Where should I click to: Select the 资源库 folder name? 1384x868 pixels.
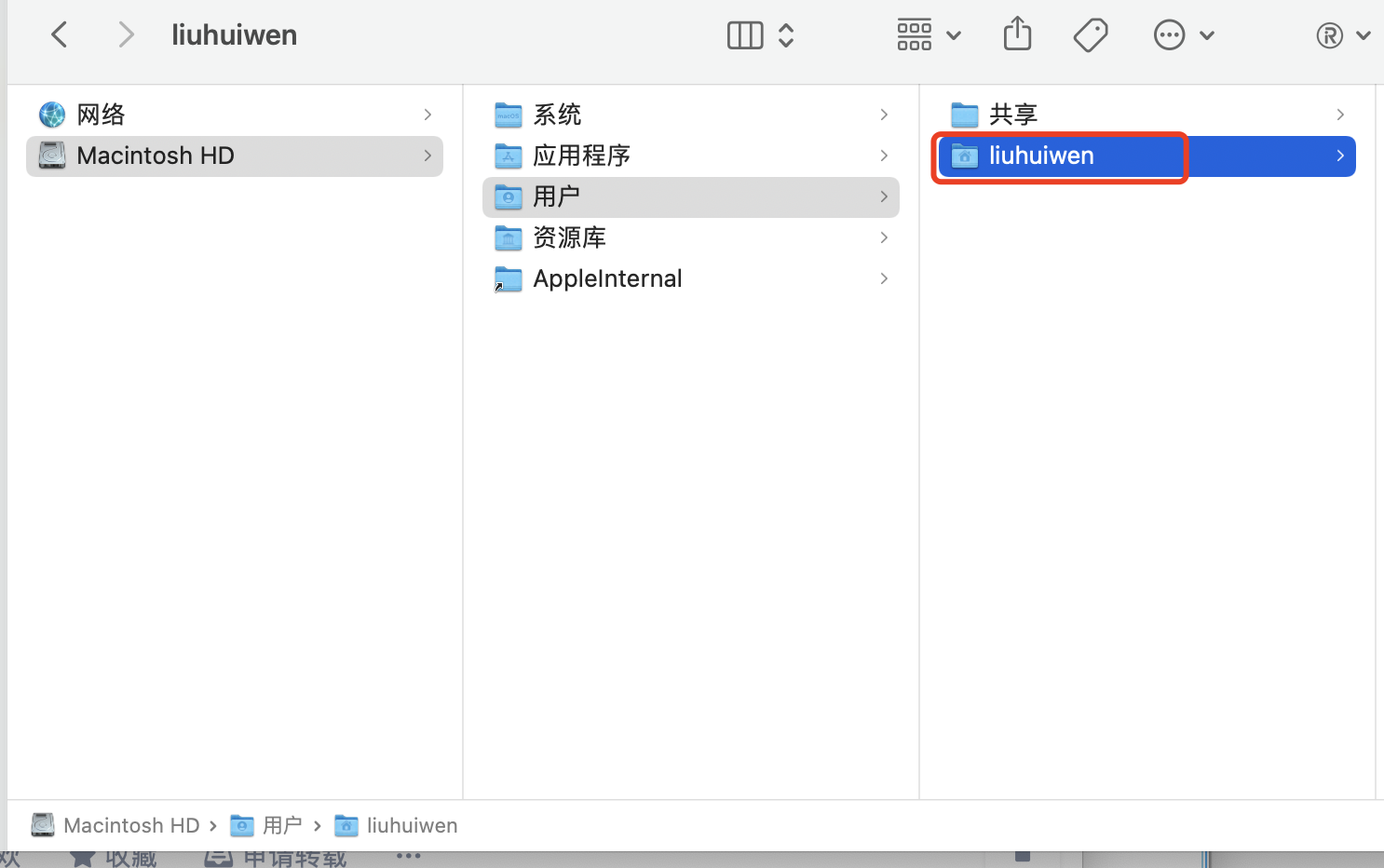[569, 237]
